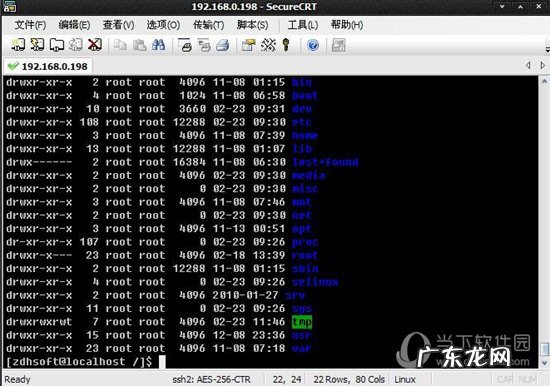
Task: Click the Print printer icon
Action: click(223, 45)
